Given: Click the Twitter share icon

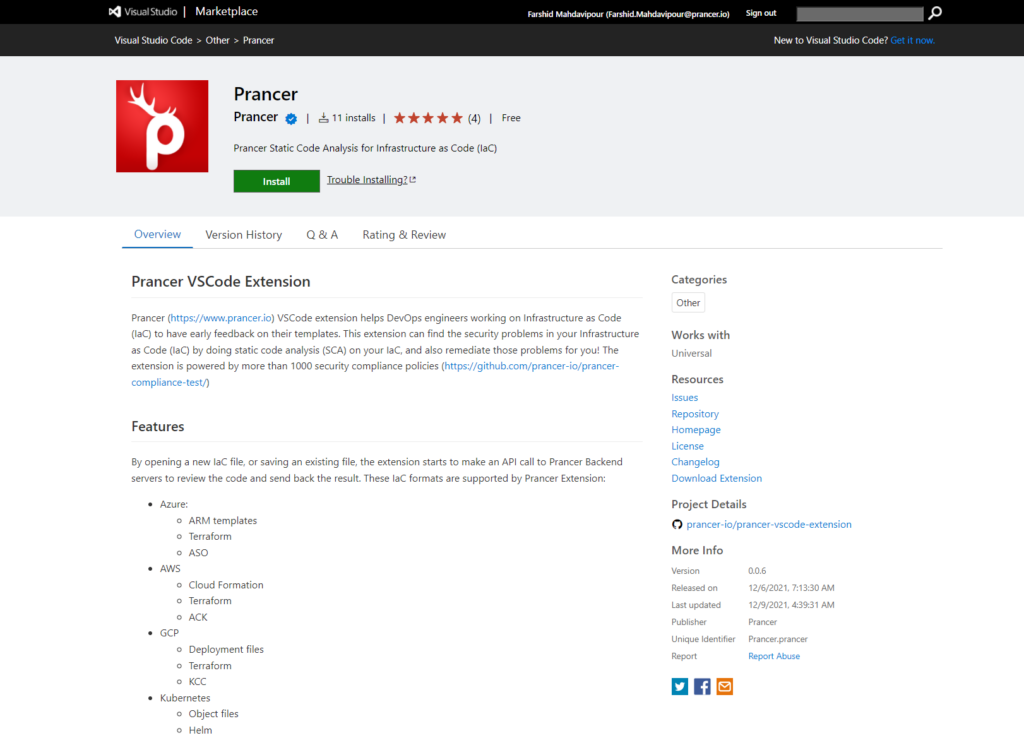Looking at the screenshot, I should pos(680,686).
